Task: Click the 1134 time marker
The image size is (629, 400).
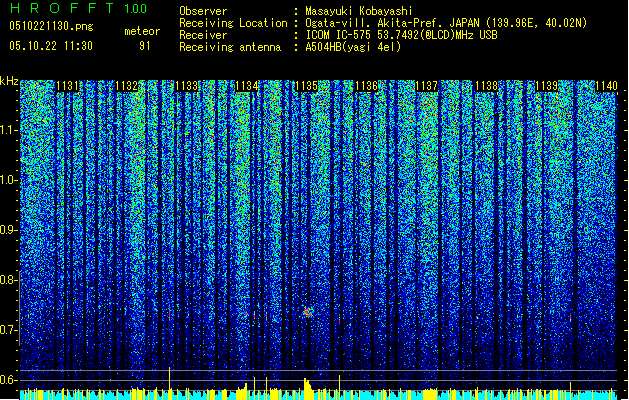Action: coord(247,86)
